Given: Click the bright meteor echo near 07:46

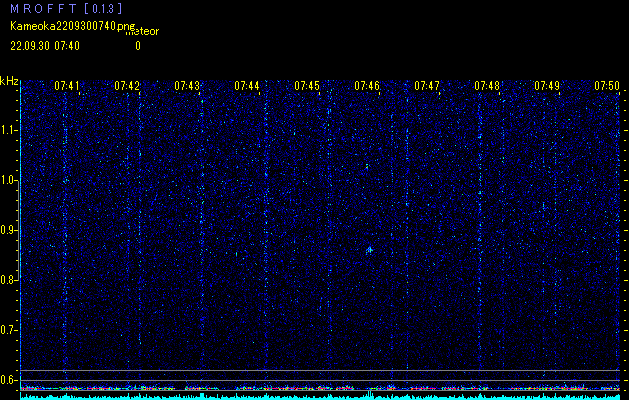Looking at the screenshot, I should (369, 250).
